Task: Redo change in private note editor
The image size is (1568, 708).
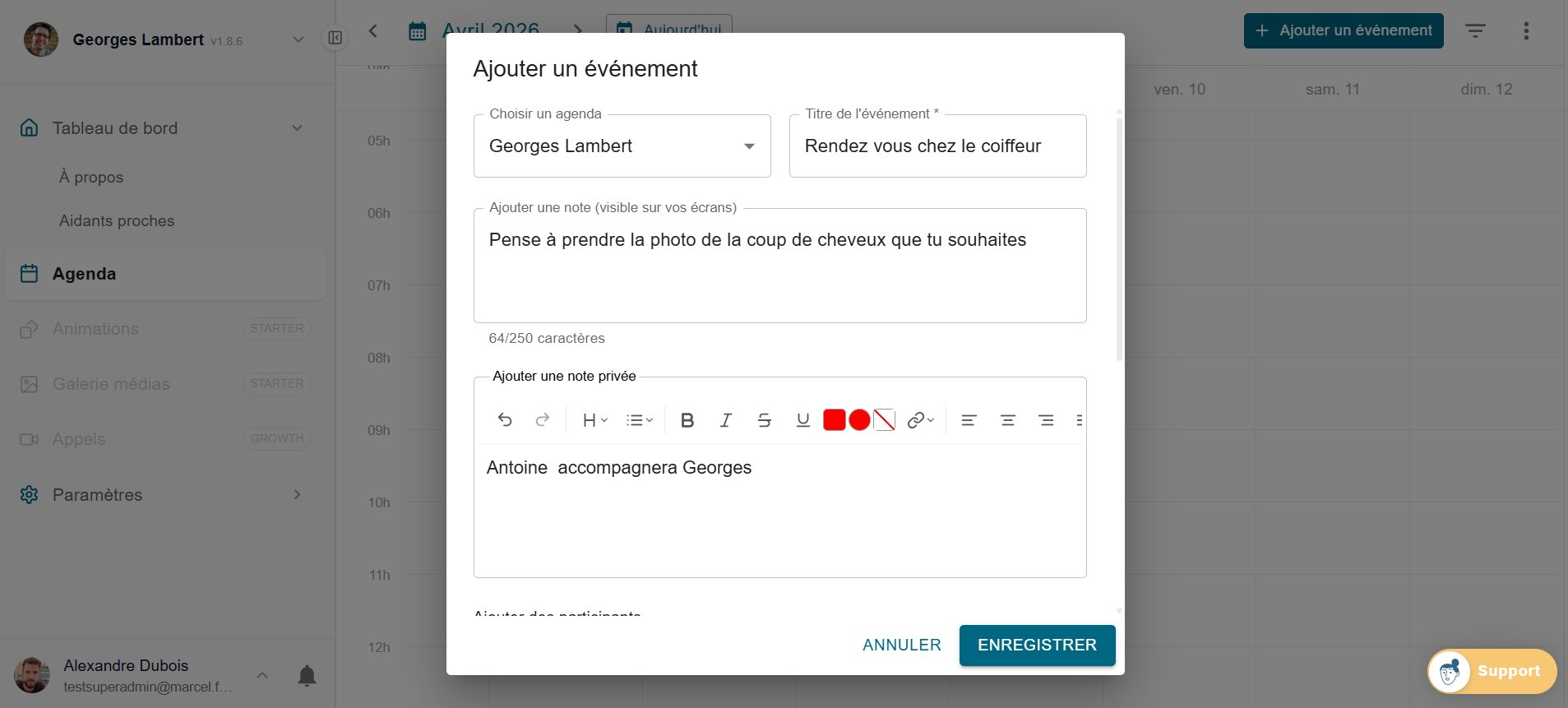Action: click(543, 420)
